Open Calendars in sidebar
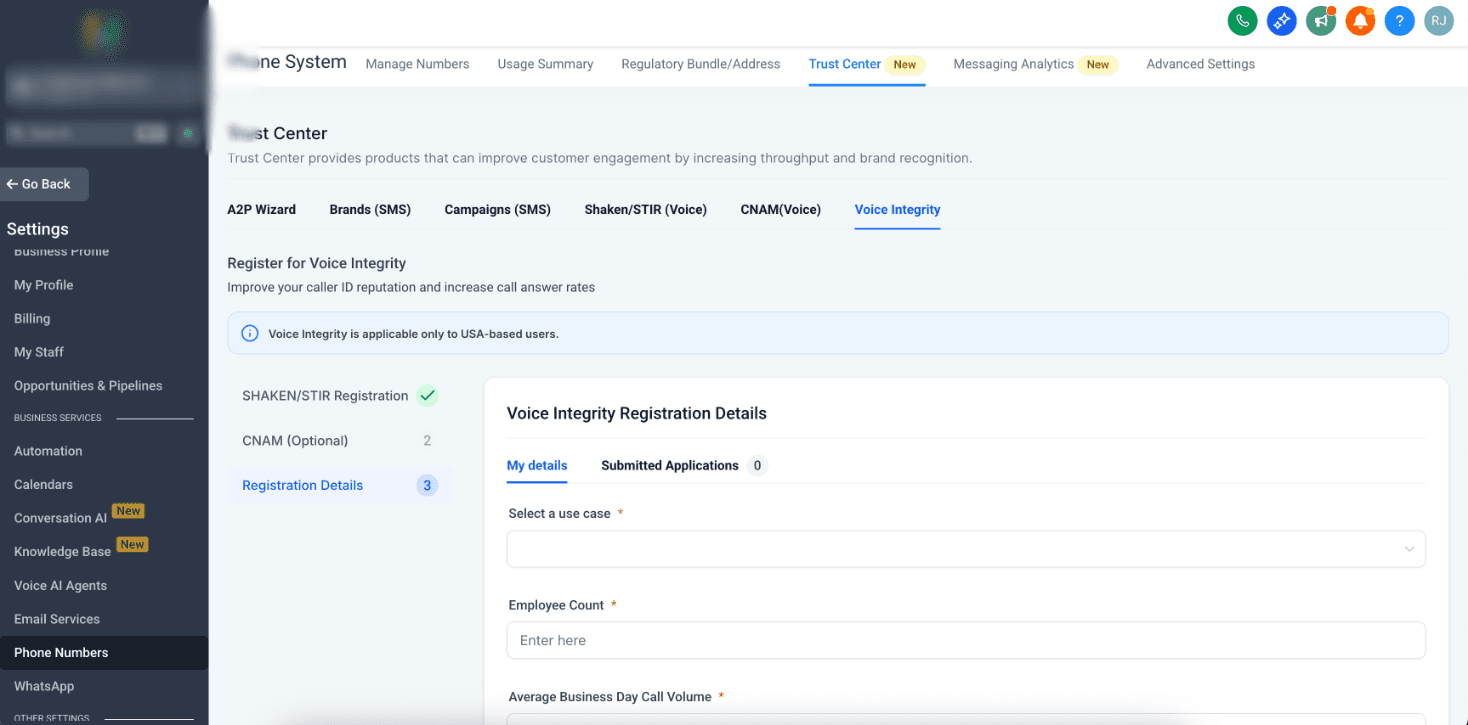1468x725 pixels. point(43,484)
